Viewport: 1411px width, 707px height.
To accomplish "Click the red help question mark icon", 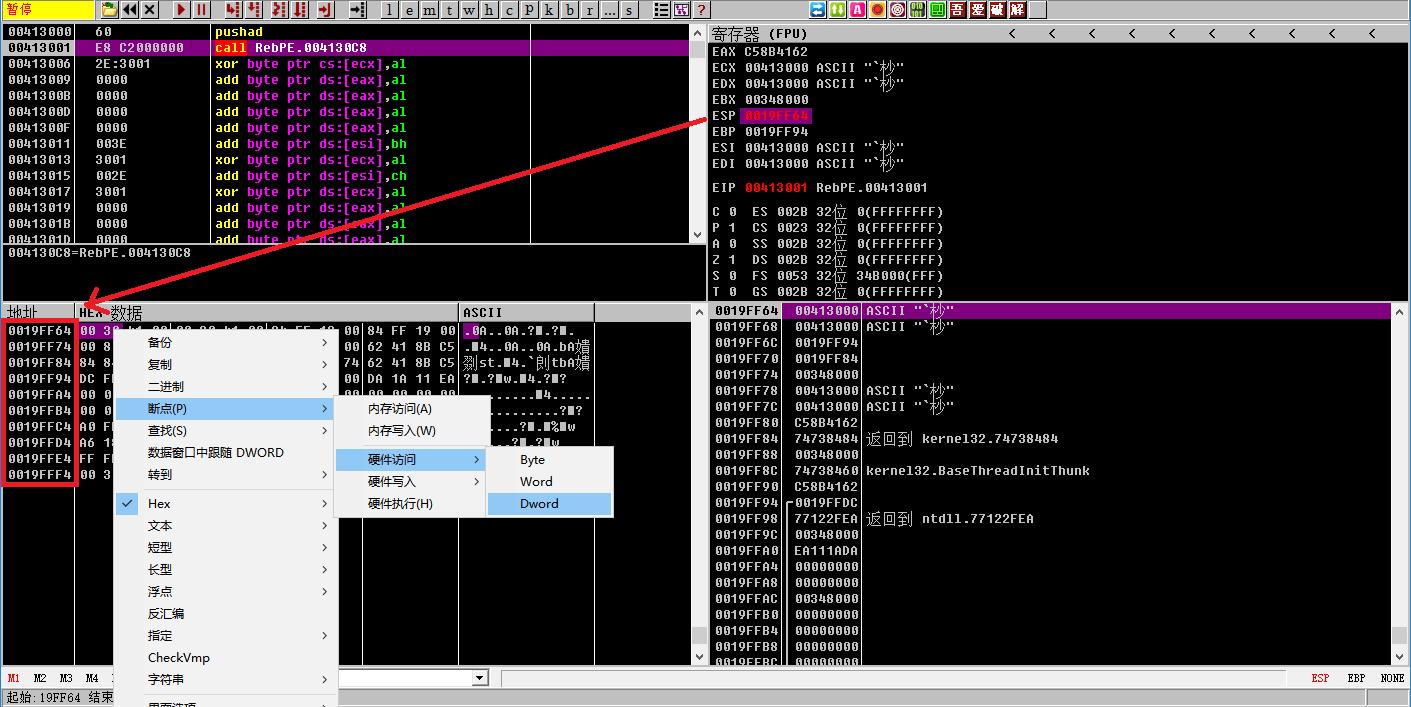I will [x=703, y=10].
